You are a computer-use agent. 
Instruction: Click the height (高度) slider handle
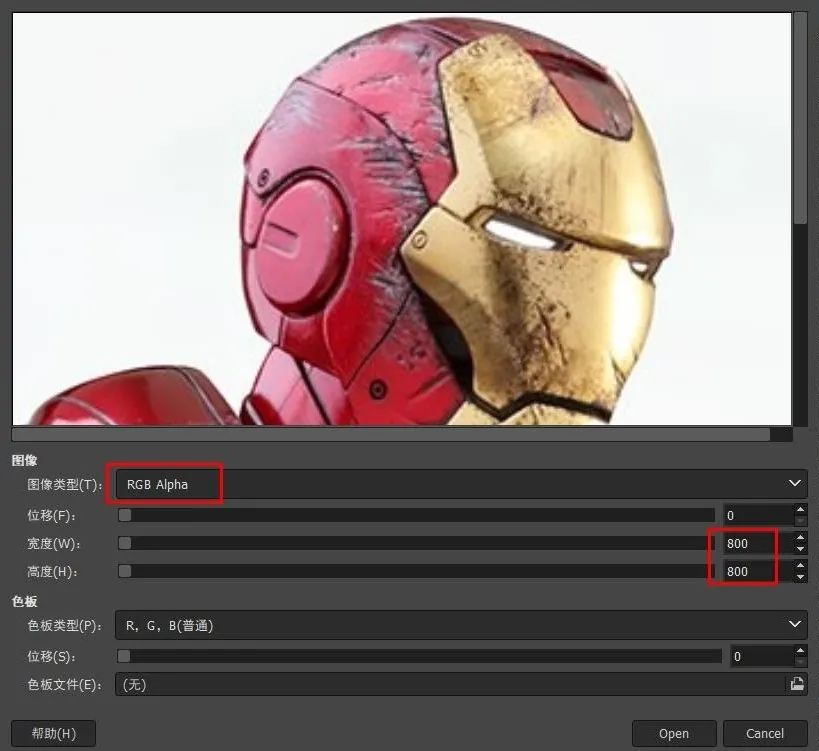pos(125,571)
